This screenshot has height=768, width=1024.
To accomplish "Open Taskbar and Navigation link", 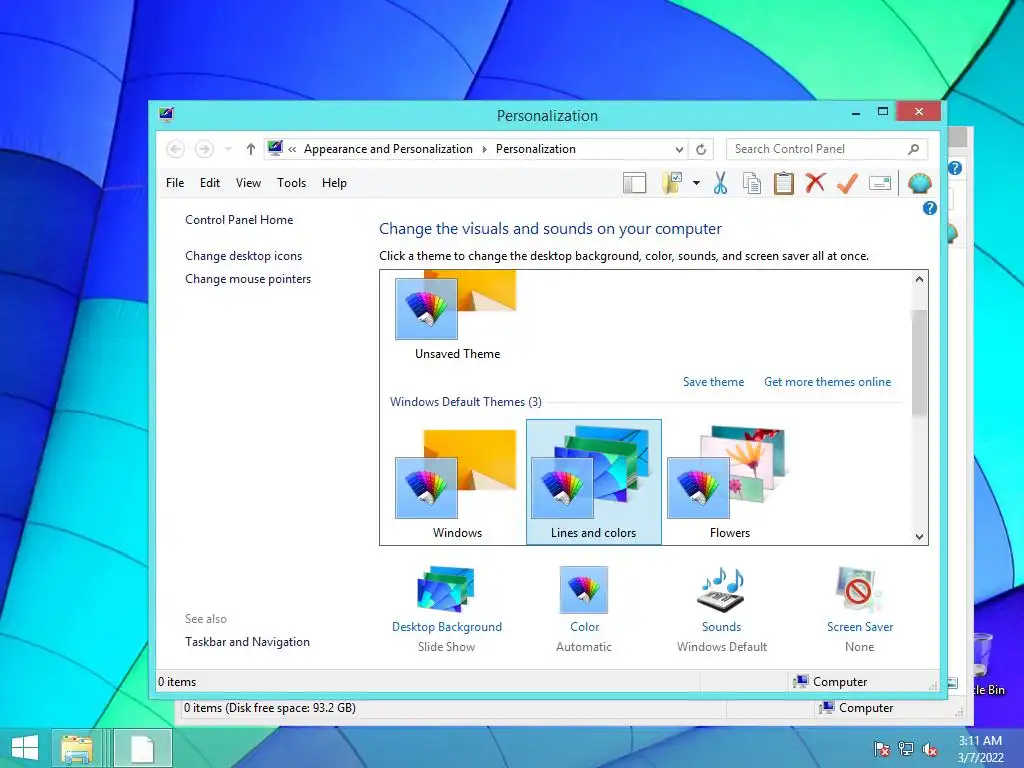I will [248, 642].
